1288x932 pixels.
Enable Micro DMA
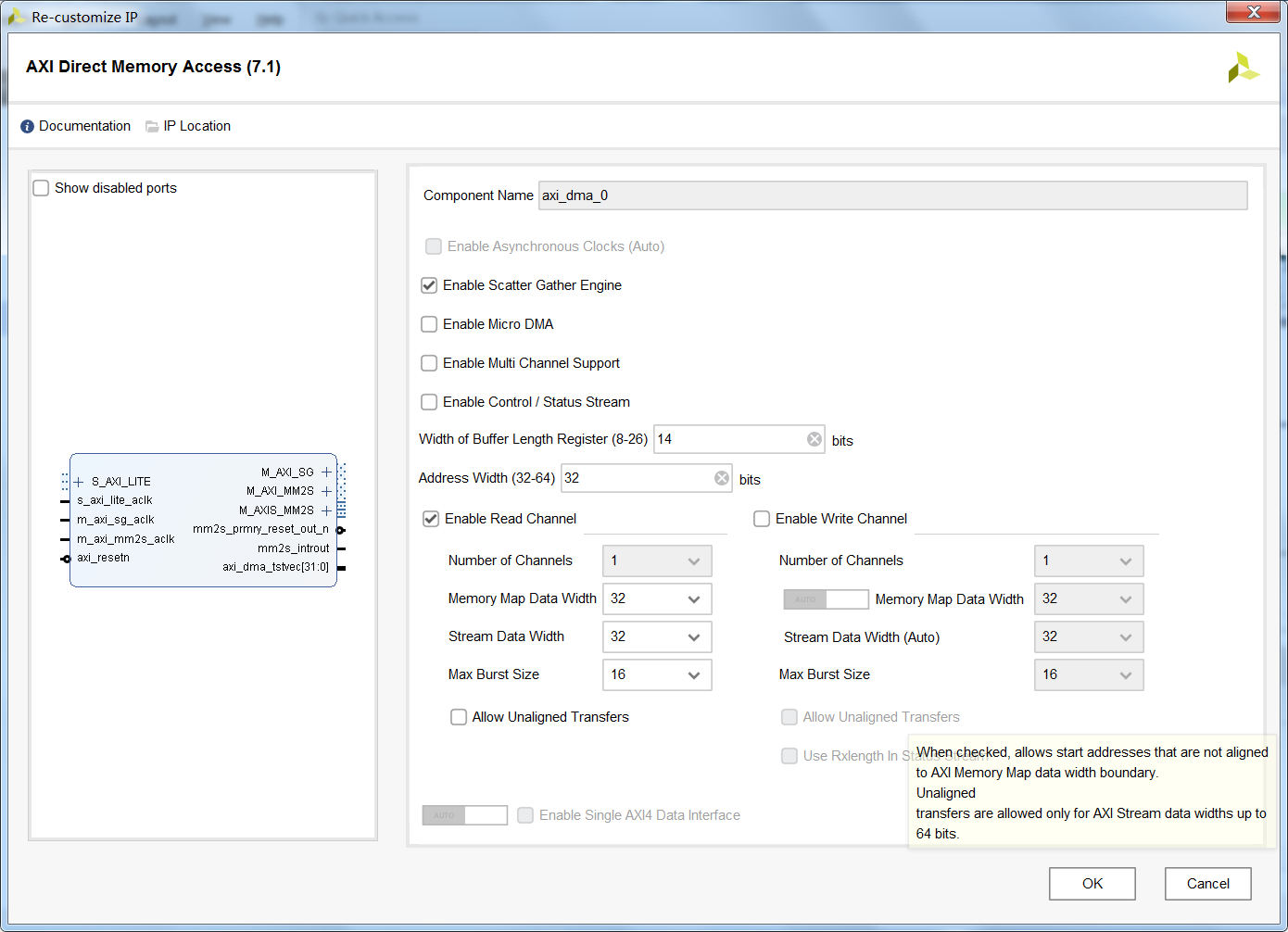coord(429,324)
